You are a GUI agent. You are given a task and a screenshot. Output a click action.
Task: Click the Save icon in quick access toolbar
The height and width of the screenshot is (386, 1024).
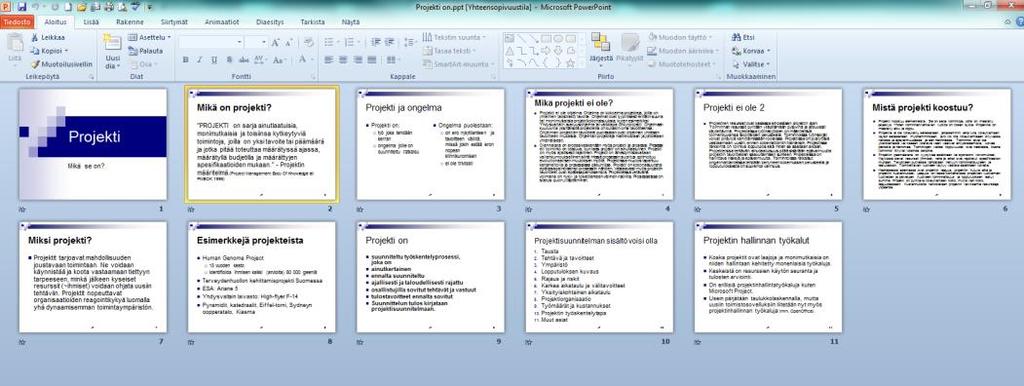(22, 7)
